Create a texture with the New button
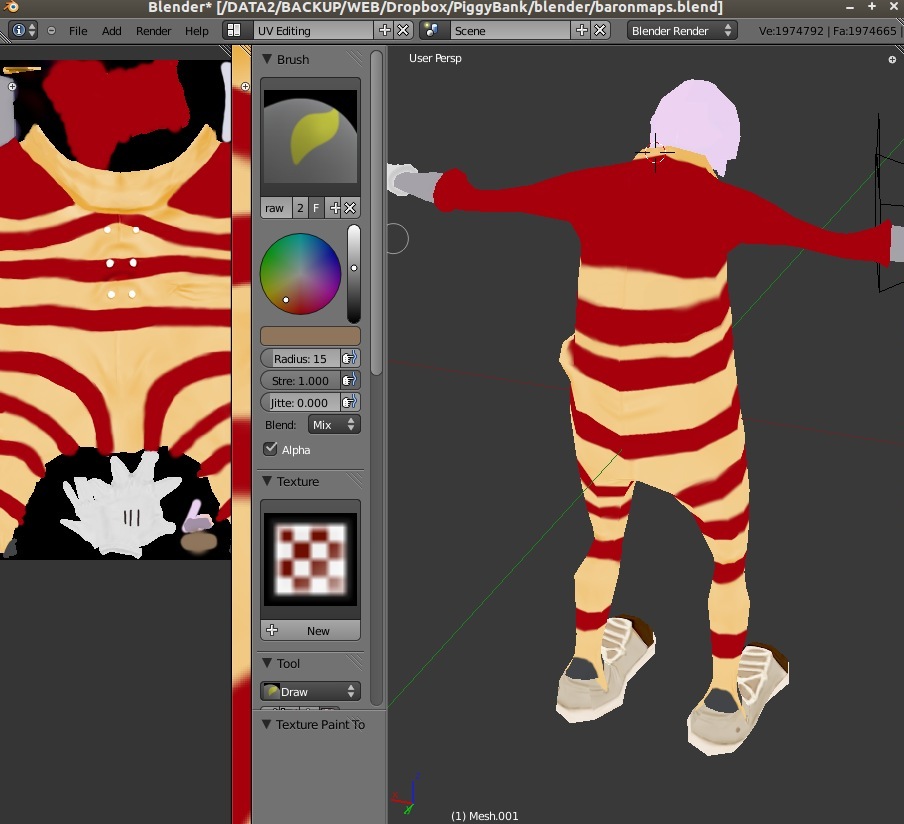The width and height of the screenshot is (904, 824). click(320, 630)
